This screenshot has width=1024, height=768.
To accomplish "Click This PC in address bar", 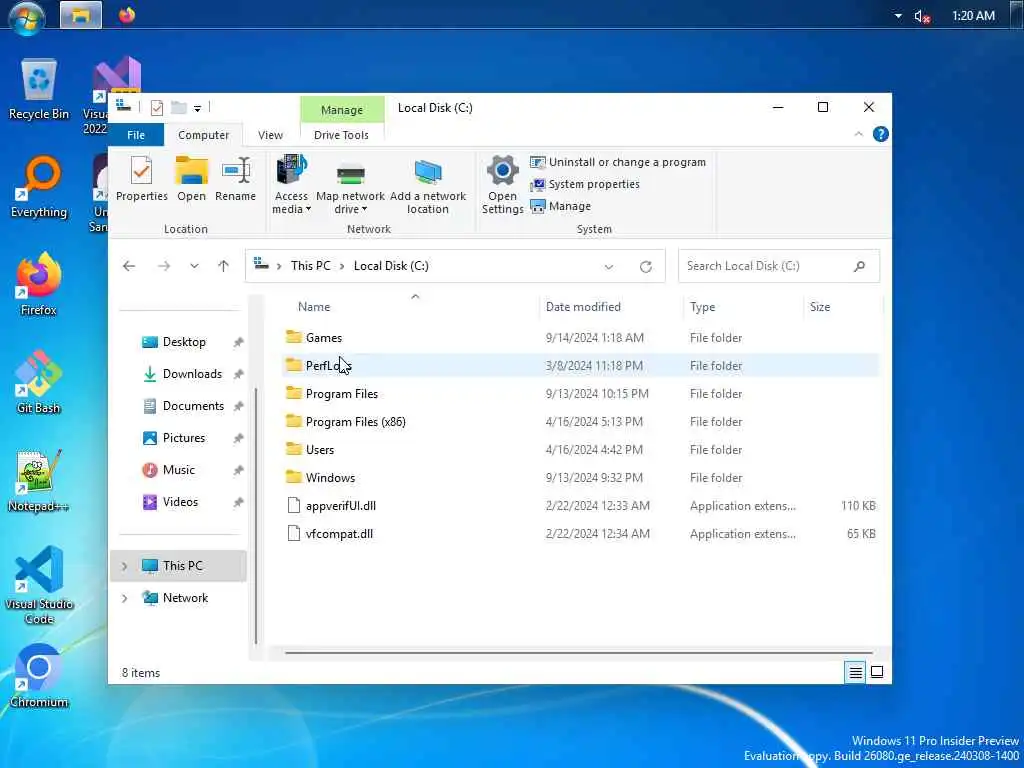I will click(310, 266).
